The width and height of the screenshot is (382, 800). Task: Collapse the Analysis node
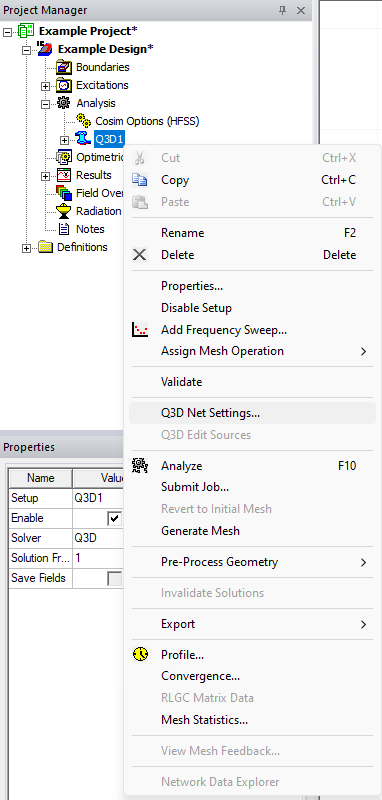[46, 104]
